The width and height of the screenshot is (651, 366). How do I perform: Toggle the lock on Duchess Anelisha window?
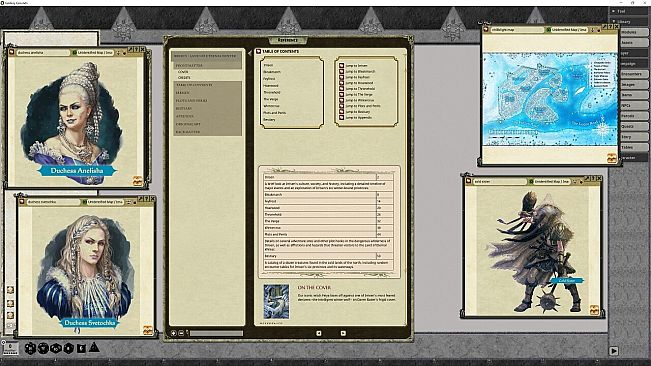tap(125, 53)
